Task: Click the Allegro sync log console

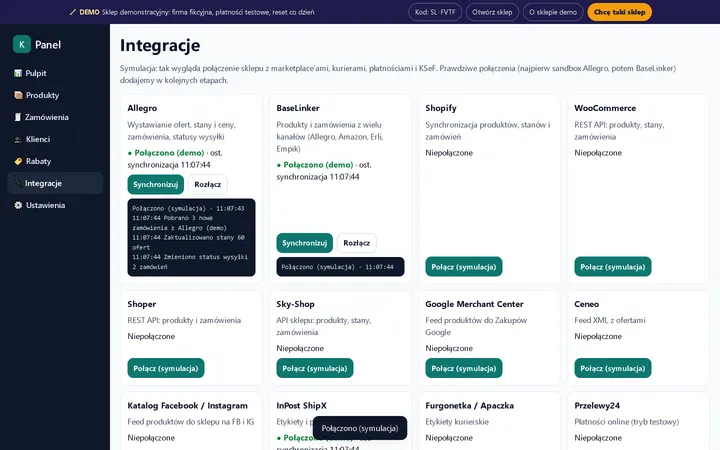Action: 191,237
